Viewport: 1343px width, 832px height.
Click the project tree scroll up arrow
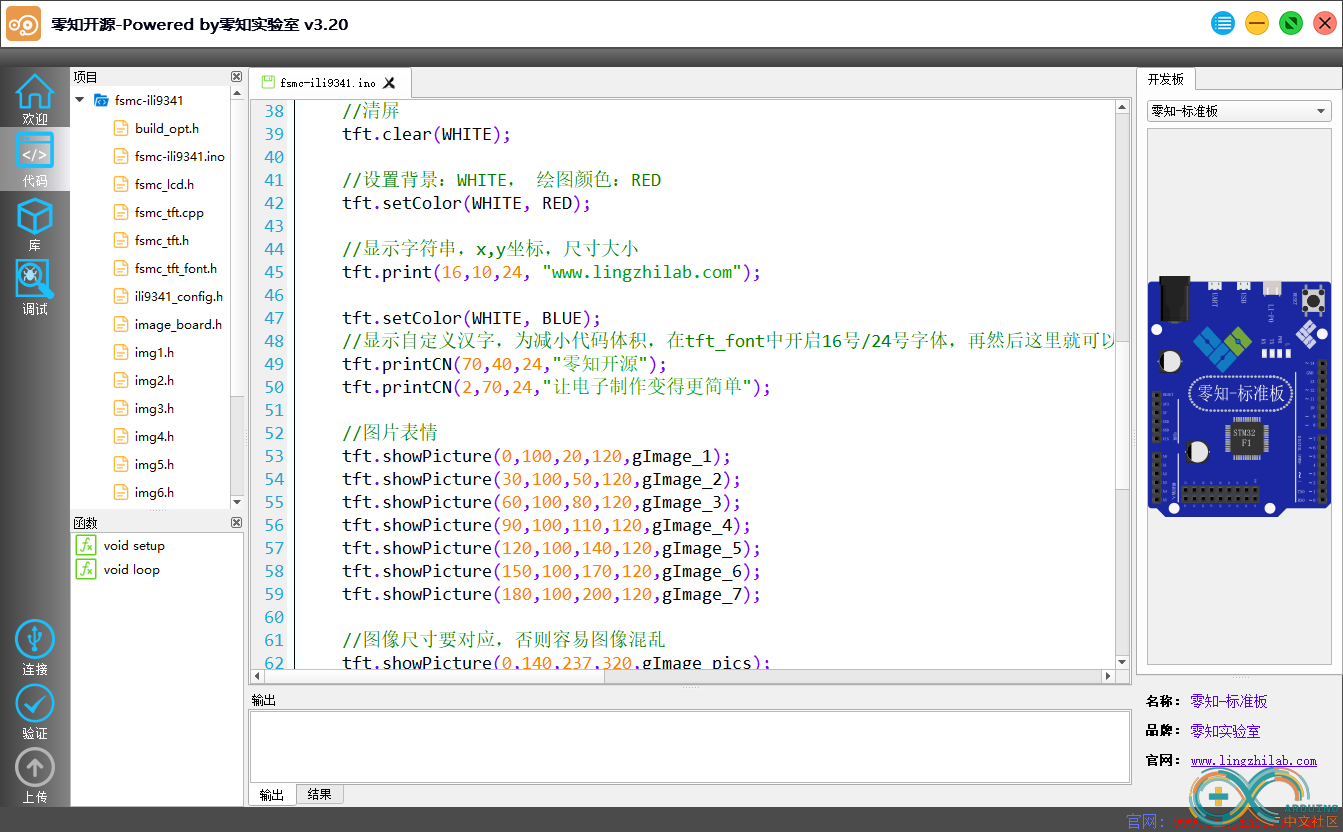pyautogui.click(x=237, y=94)
